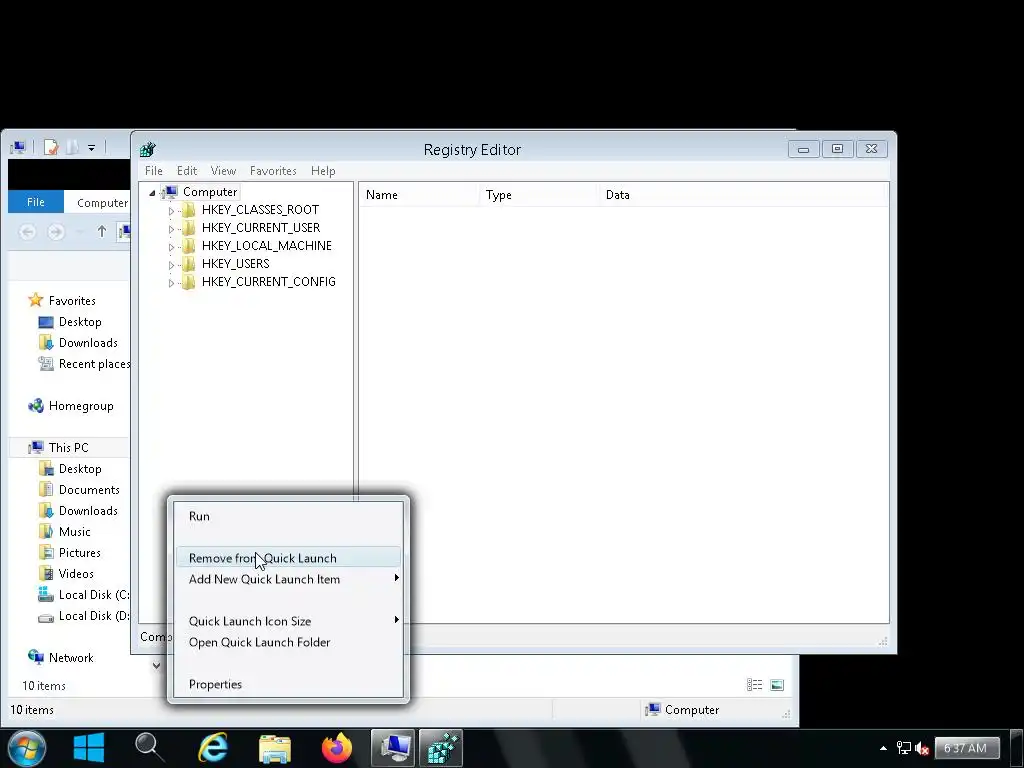Screen dimensions: 1024x768
Task: Open the Add New Quick Launch Item submenu
Action: tap(288, 579)
